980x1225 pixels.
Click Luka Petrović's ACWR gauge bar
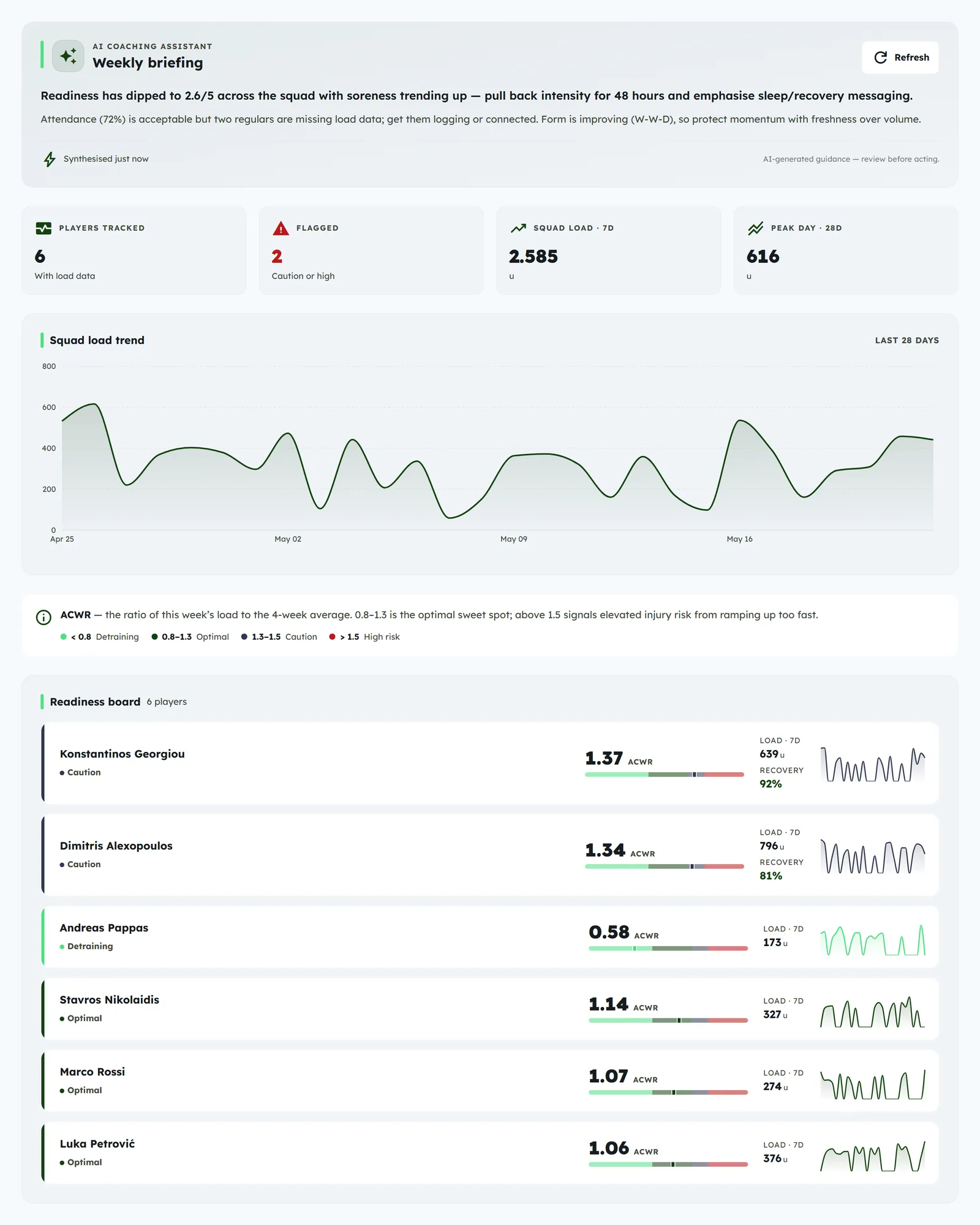pos(668,1164)
